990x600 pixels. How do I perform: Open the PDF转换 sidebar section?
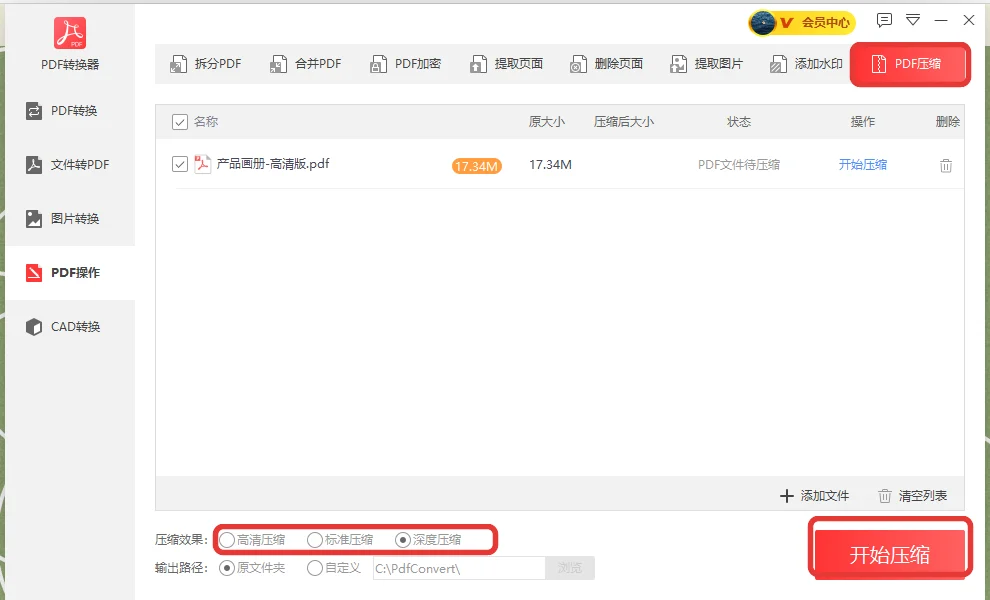(x=70, y=111)
